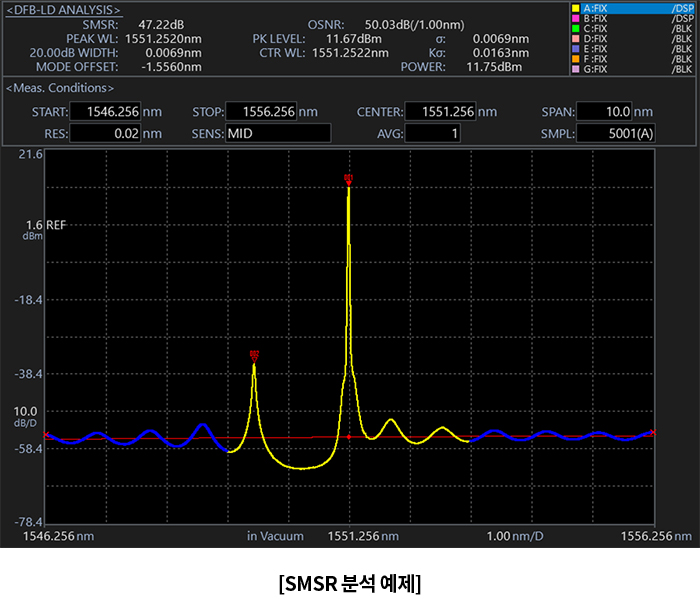The image size is (700, 610).
Task: Click the 1.00 nm/D axis label
Action: click(x=515, y=536)
